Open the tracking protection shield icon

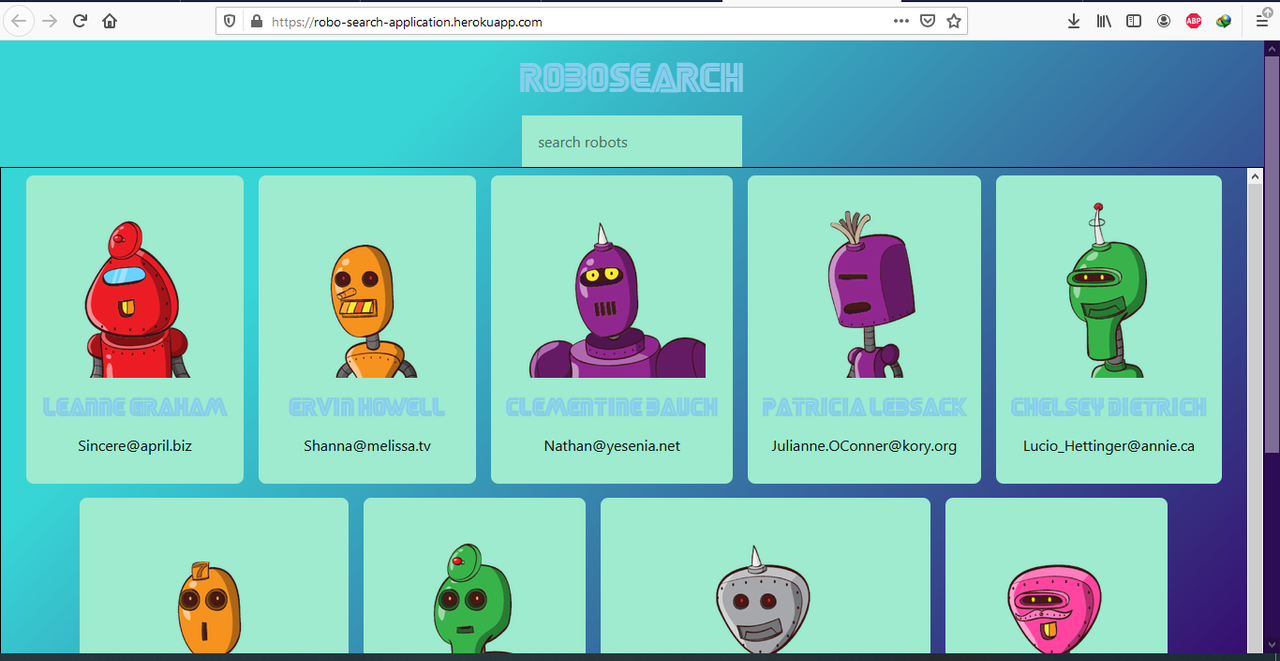(229, 20)
